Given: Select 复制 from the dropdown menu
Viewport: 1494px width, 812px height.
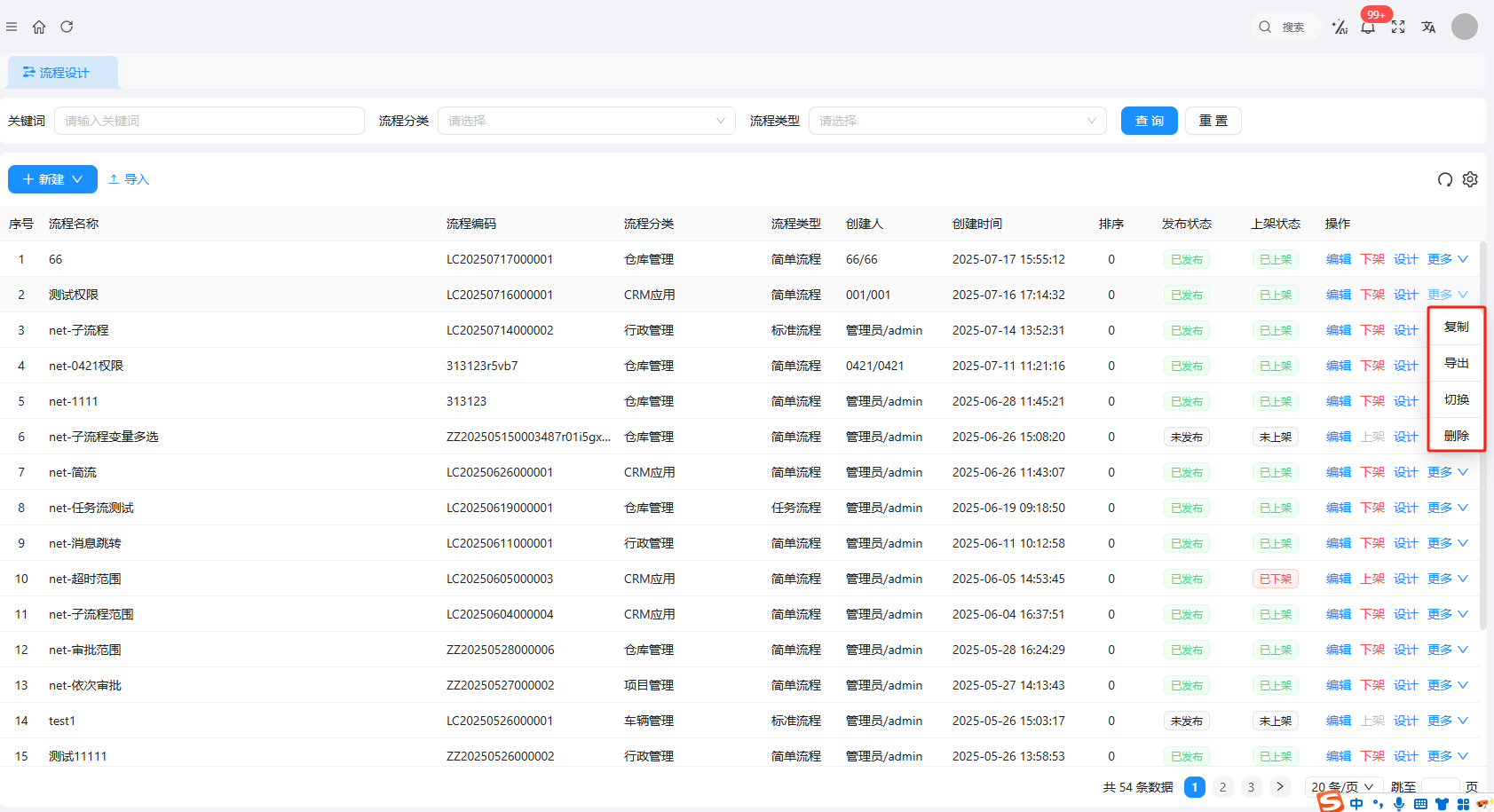Looking at the screenshot, I should pos(1456,327).
